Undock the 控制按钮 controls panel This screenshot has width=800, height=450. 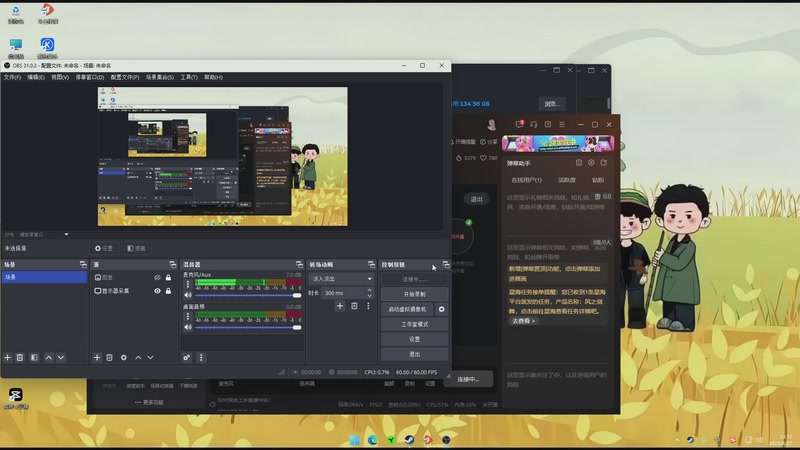click(x=446, y=264)
